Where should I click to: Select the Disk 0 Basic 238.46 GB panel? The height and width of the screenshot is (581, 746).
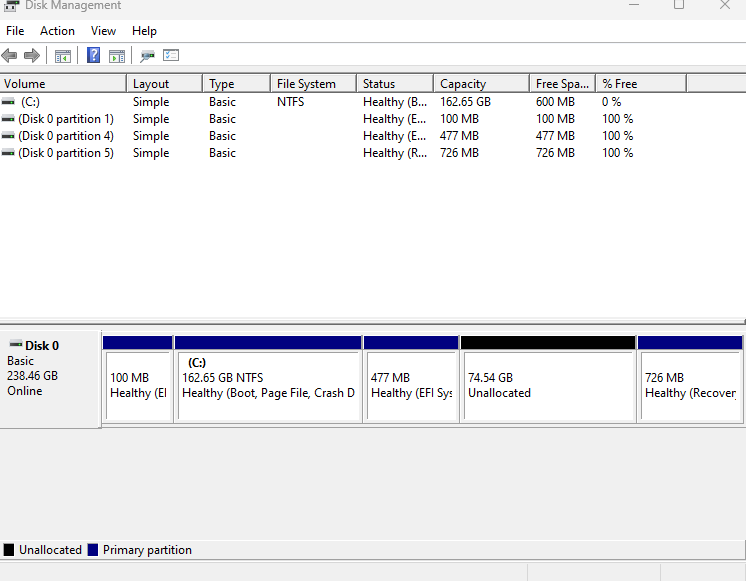click(50, 379)
